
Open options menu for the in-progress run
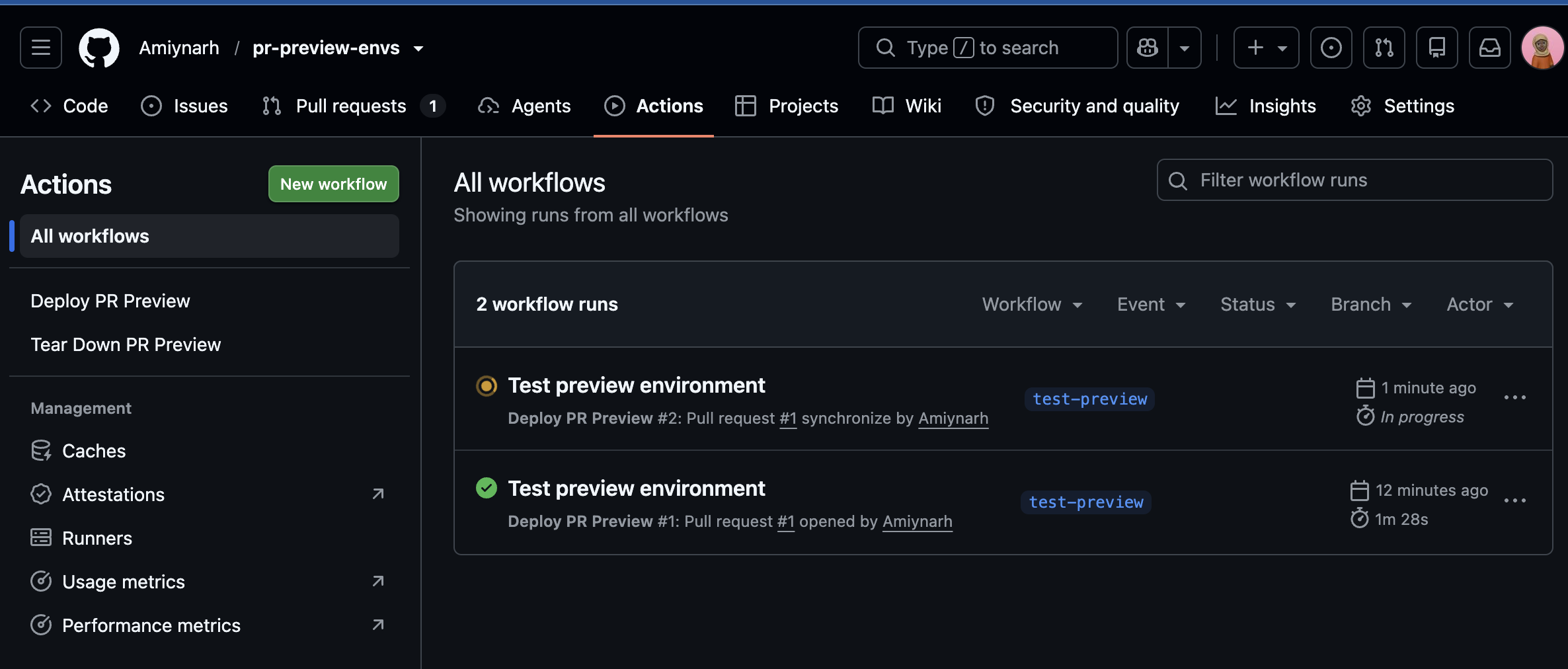(x=1514, y=397)
